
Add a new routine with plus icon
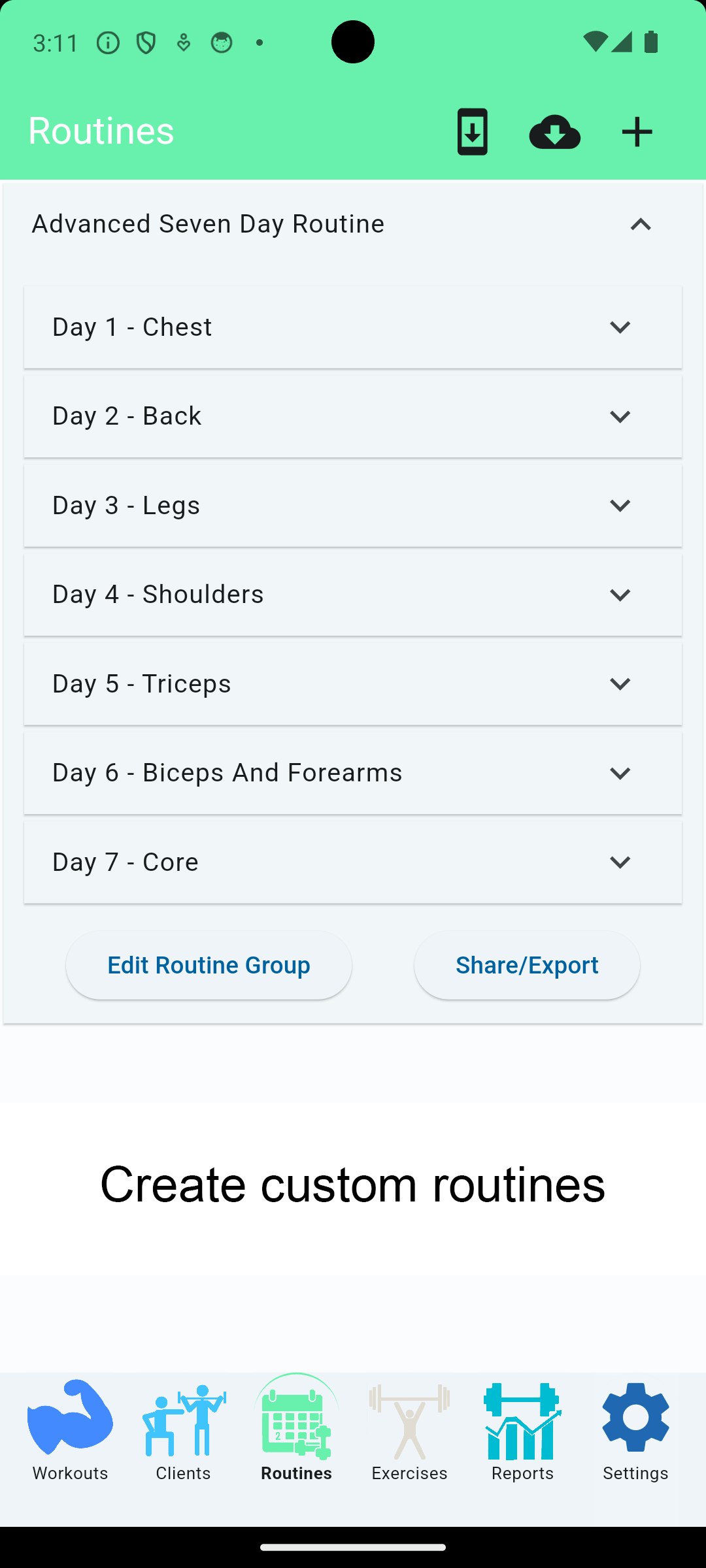[x=637, y=132]
